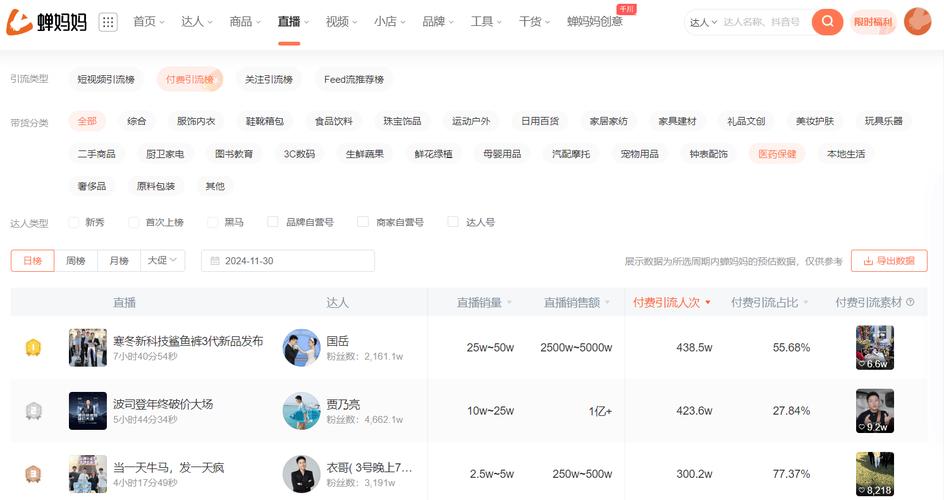Select the 月榜 period option
Viewport: 944px width, 500px height.
(x=119, y=261)
